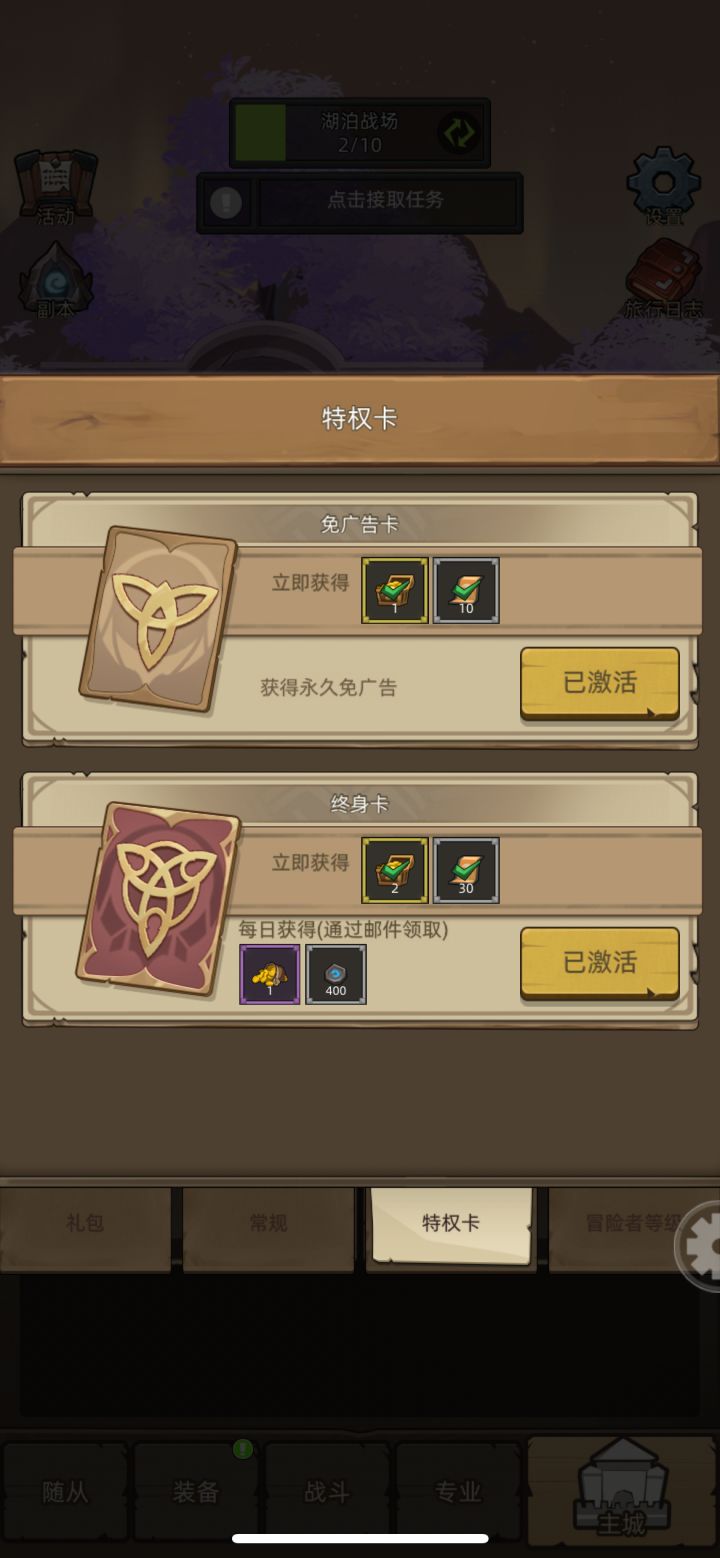Tap the green refresh icon beside 湖泊战场
The height and width of the screenshot is (1558, 720).
(x=460, y=133)
